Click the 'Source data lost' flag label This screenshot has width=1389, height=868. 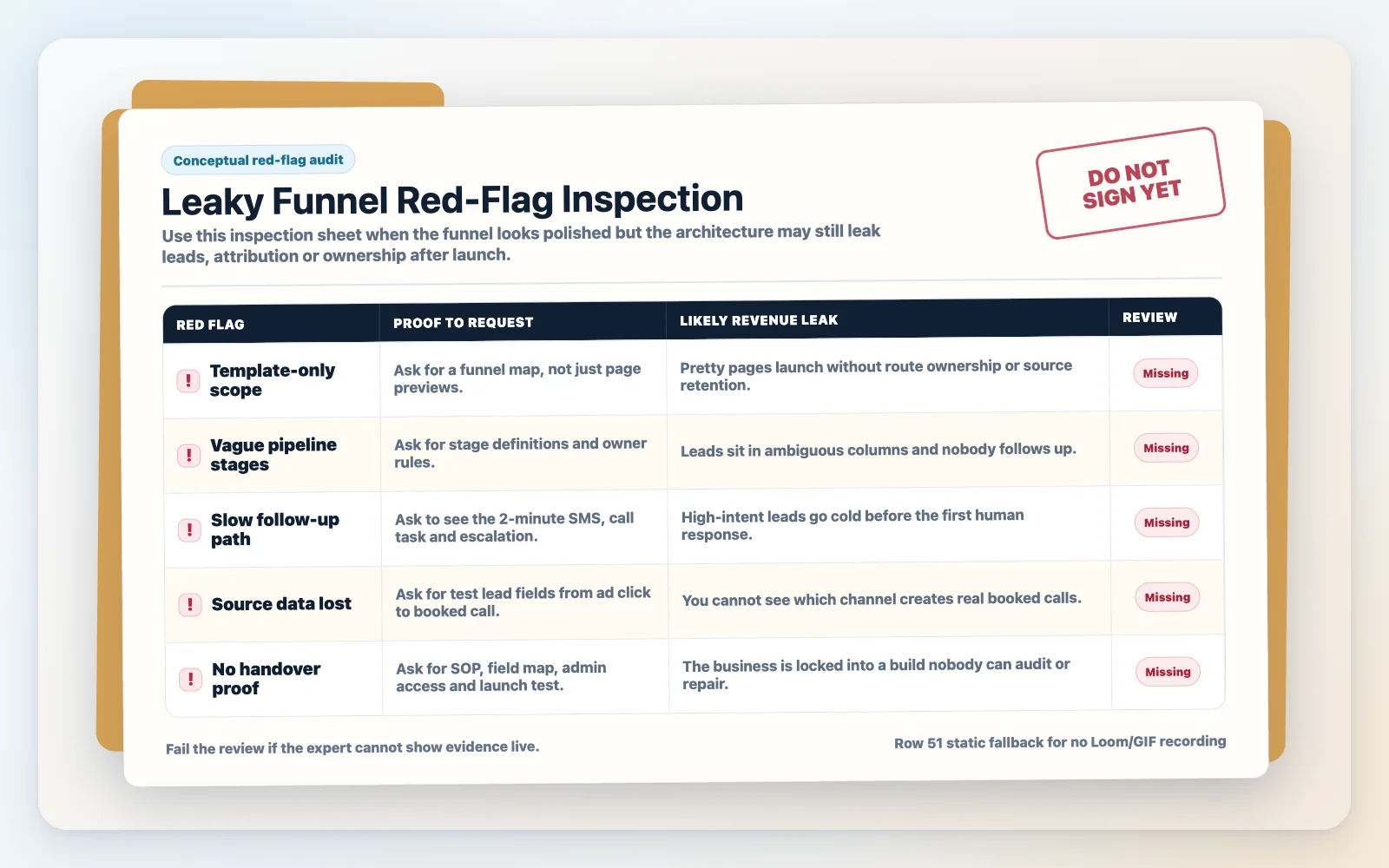coord(281,604)
